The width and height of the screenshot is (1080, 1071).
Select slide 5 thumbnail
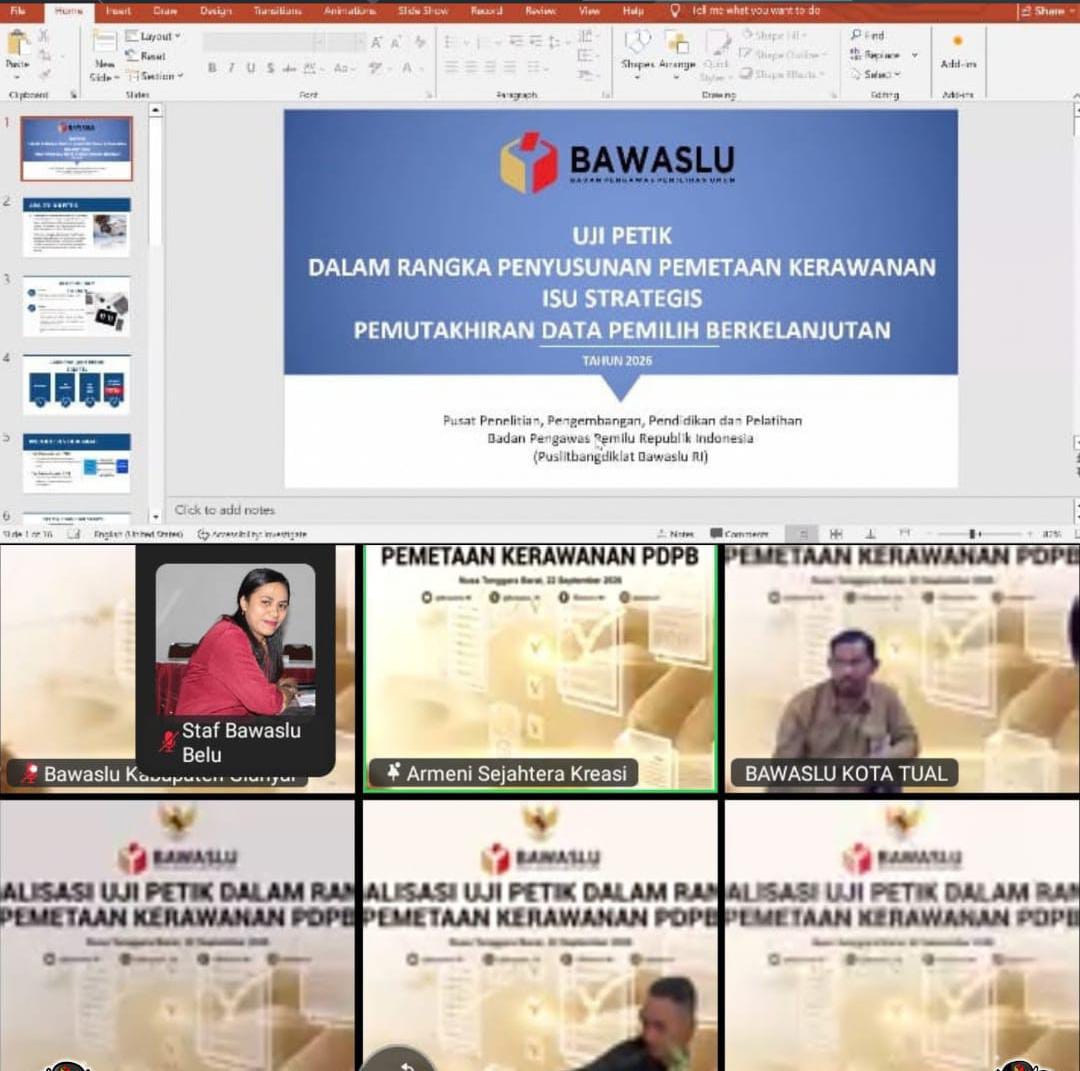(76, 463)
